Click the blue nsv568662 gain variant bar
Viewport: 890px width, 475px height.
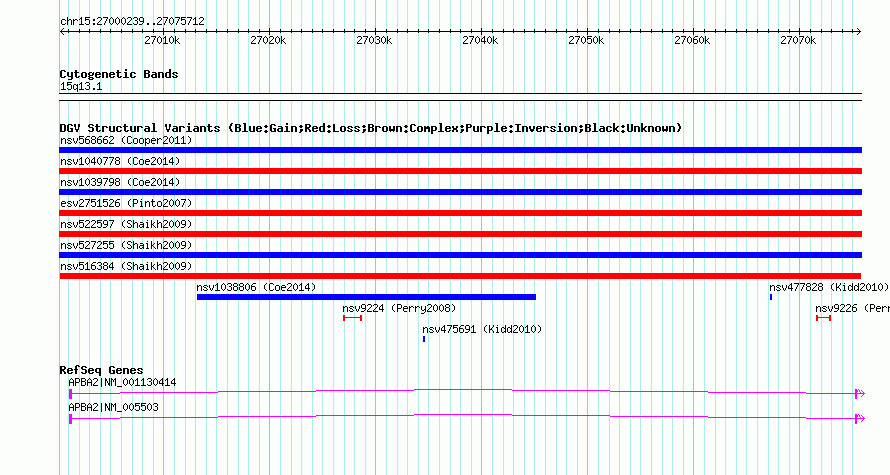click(460, 150)
